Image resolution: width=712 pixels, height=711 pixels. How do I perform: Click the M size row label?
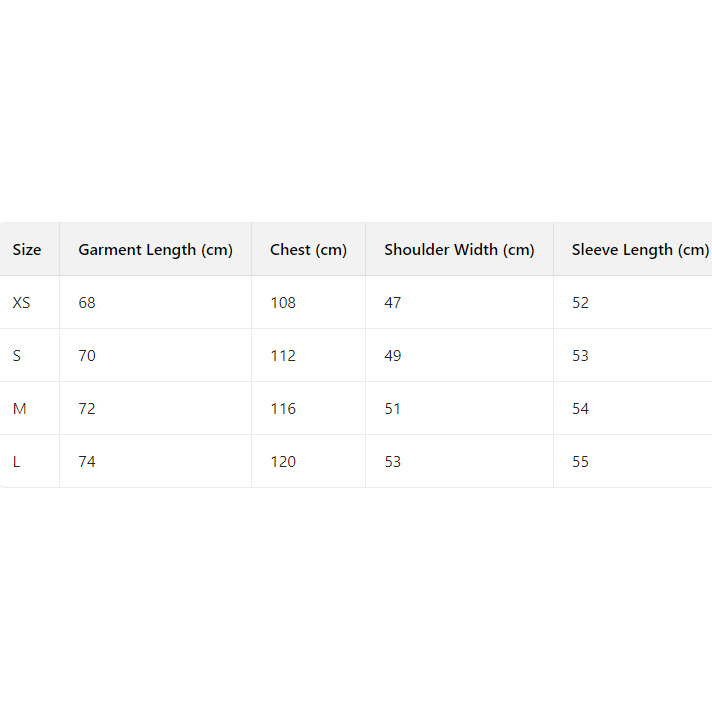[19, 409]
